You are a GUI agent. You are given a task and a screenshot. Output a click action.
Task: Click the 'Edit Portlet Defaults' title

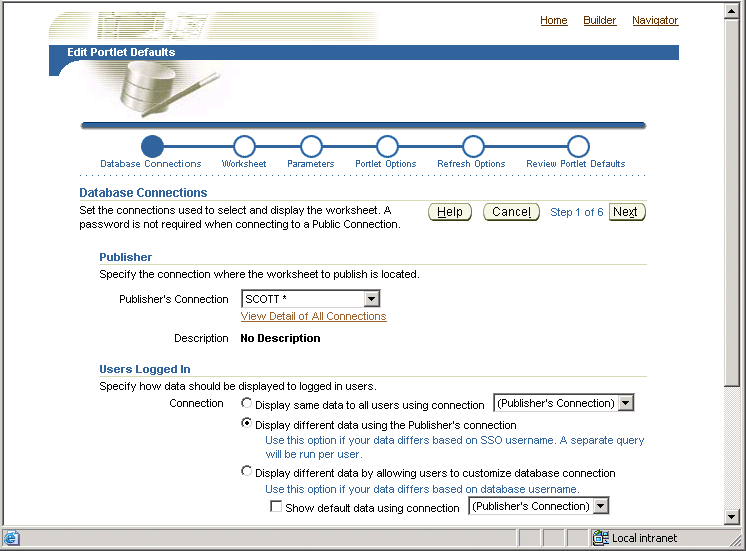point(121,52)
